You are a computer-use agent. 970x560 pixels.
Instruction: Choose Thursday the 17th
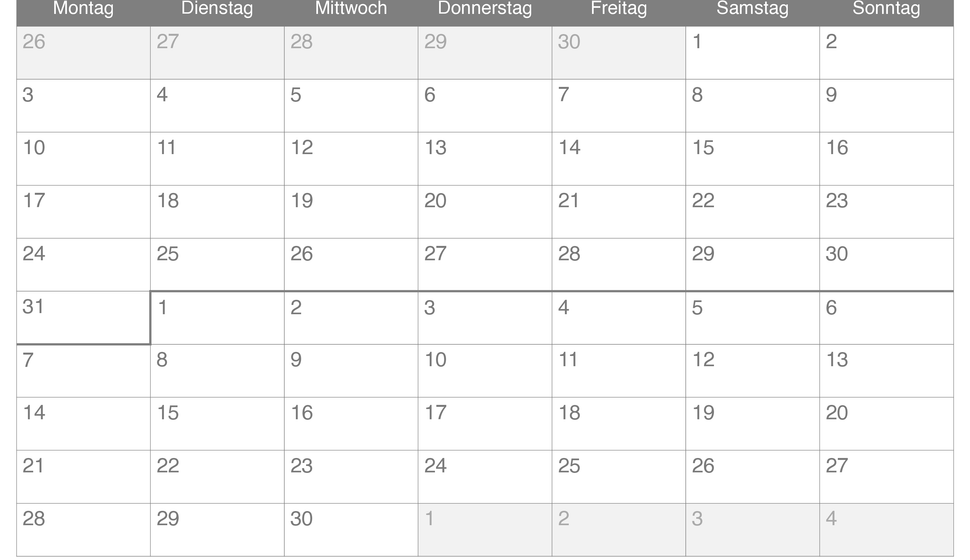pyautogui.click(x=485, y=424)
